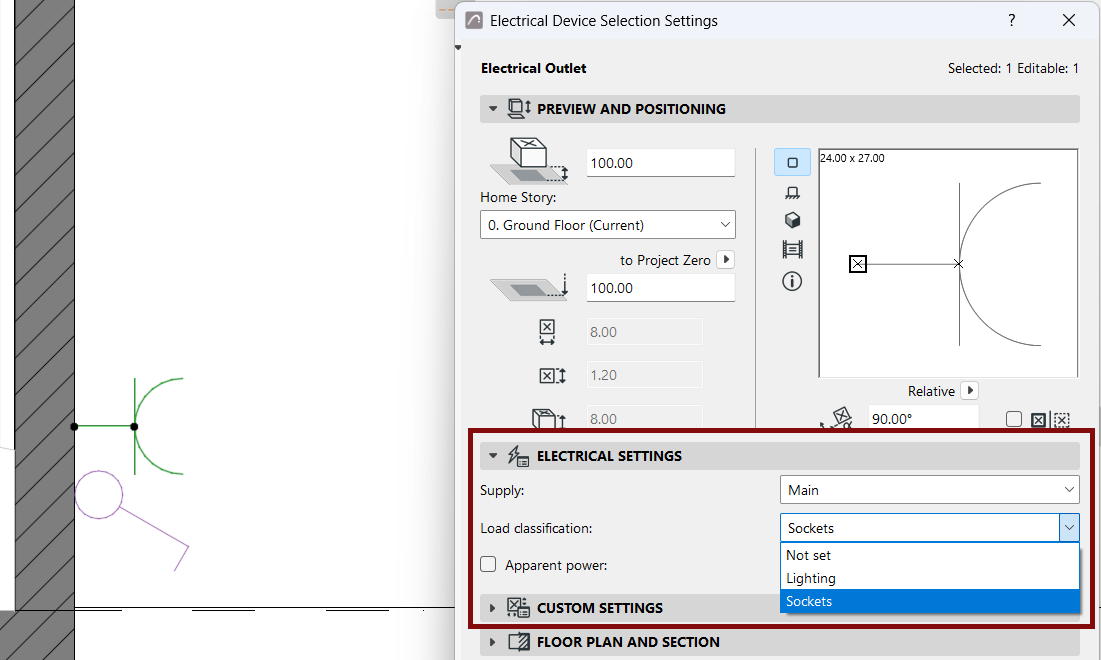Click the 'Supply:' label
1101x660 pixels.
502,490
